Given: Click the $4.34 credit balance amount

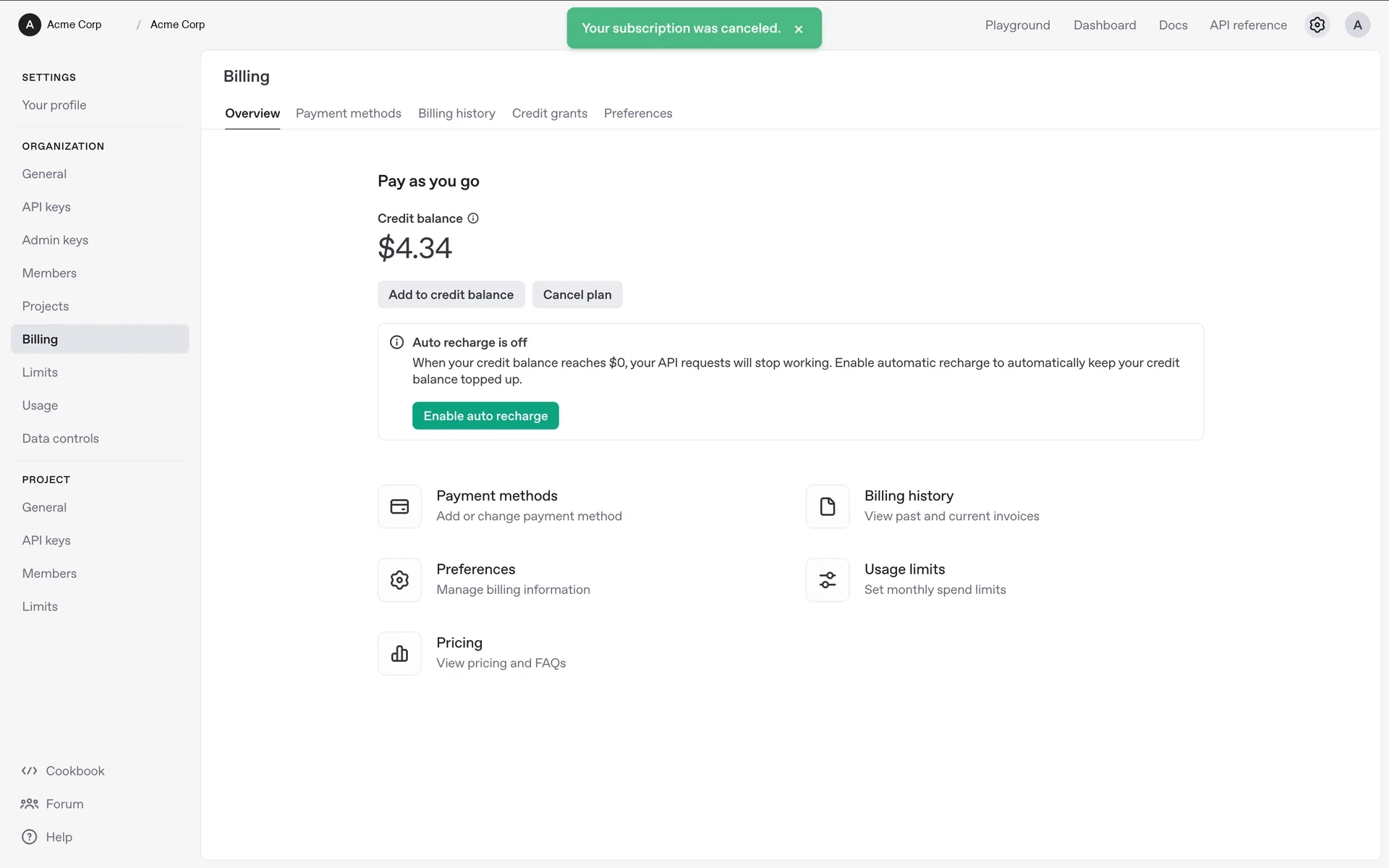Looking at the screenshot, I should click(415, 248).
